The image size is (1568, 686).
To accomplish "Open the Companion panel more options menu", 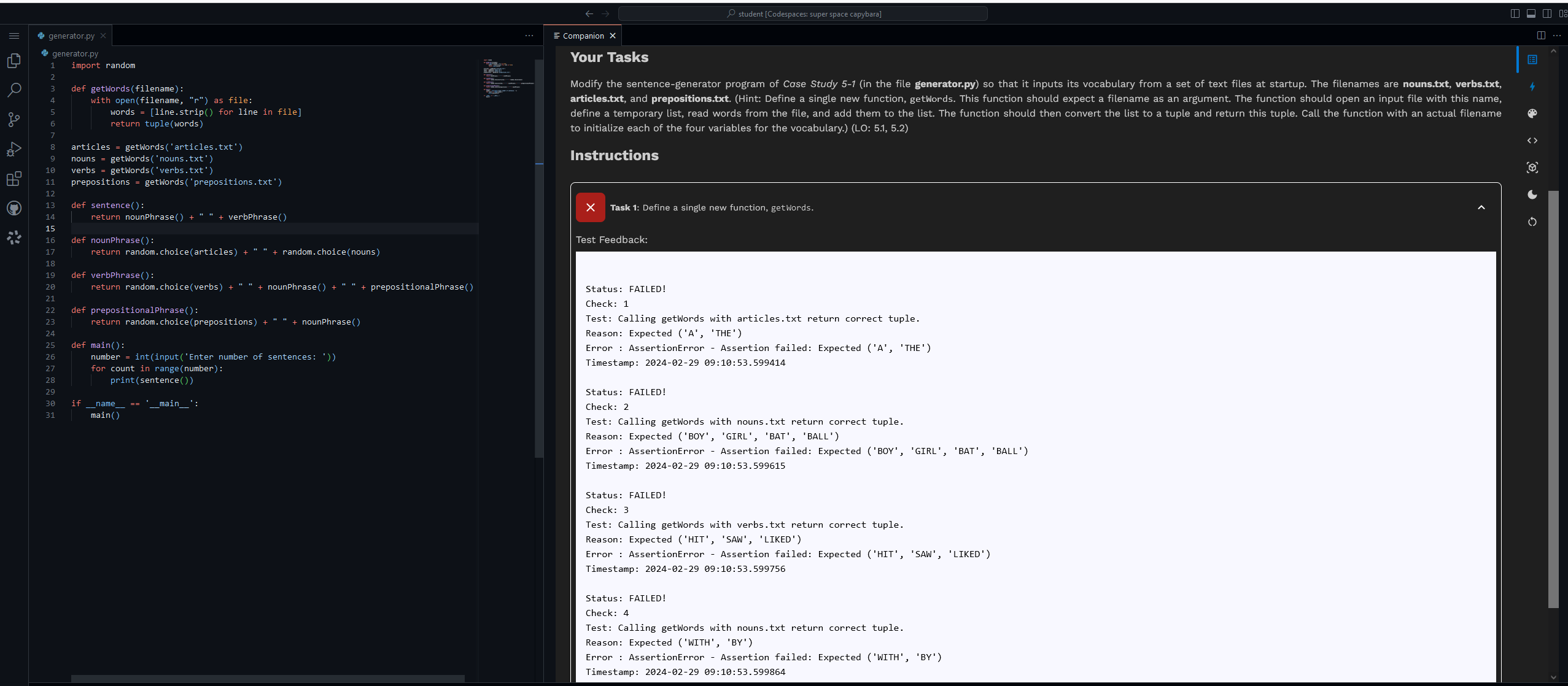I will coord(1558,35).
